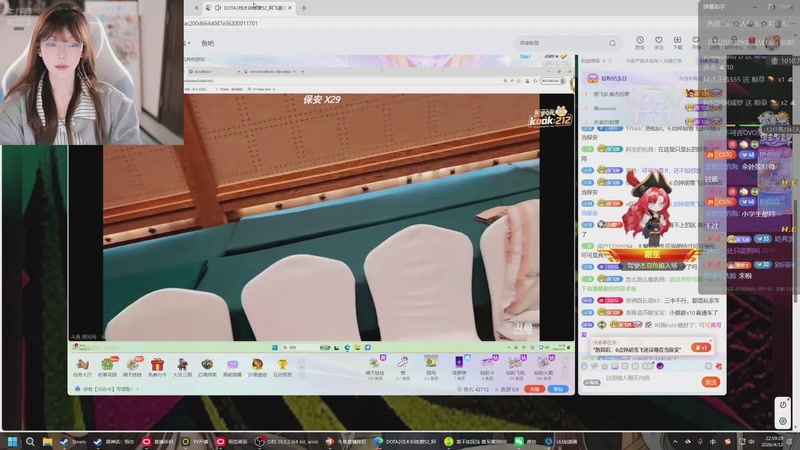This screenshot has height=450, width=800.
Task: Show hidden system tray icons chevron
Action: [675, 441]
